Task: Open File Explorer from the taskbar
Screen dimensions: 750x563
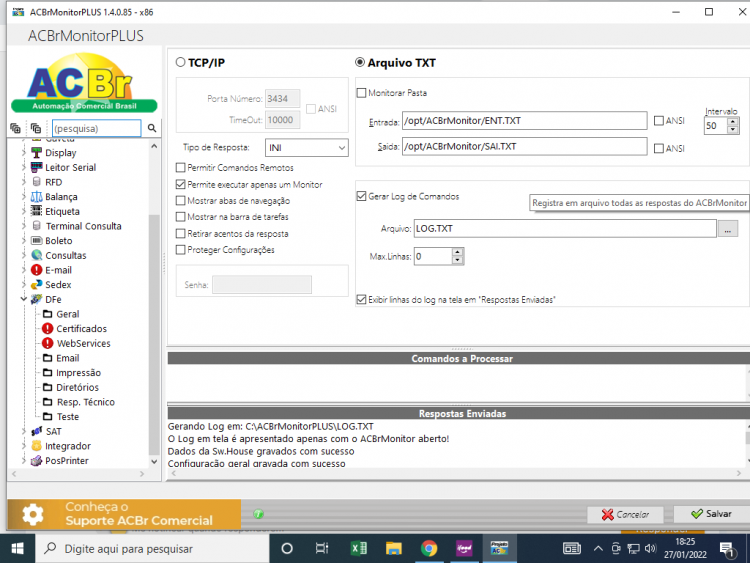Action: click(394, 549)
